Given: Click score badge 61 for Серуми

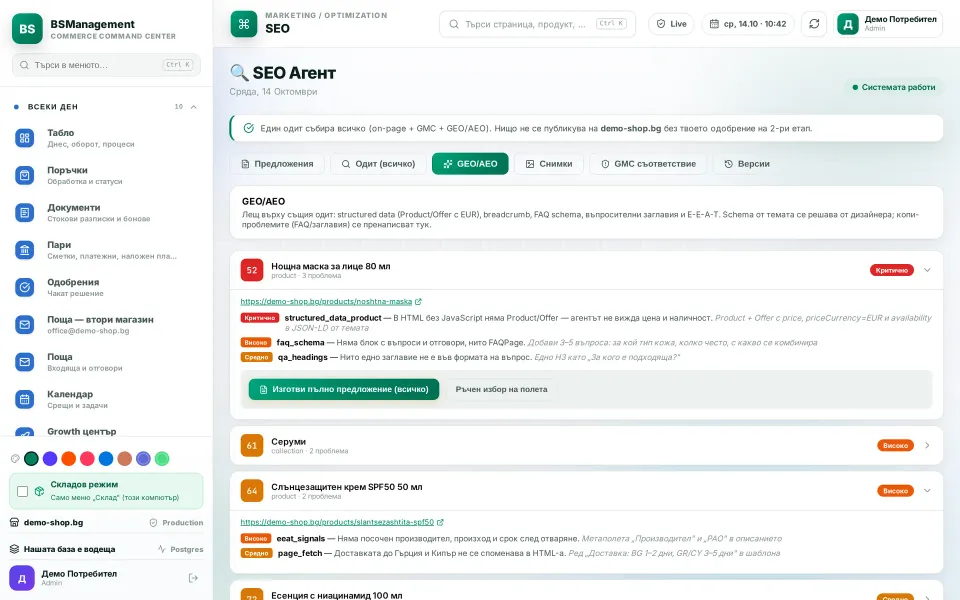Looking at the screenshot, I should coord(252,446).
